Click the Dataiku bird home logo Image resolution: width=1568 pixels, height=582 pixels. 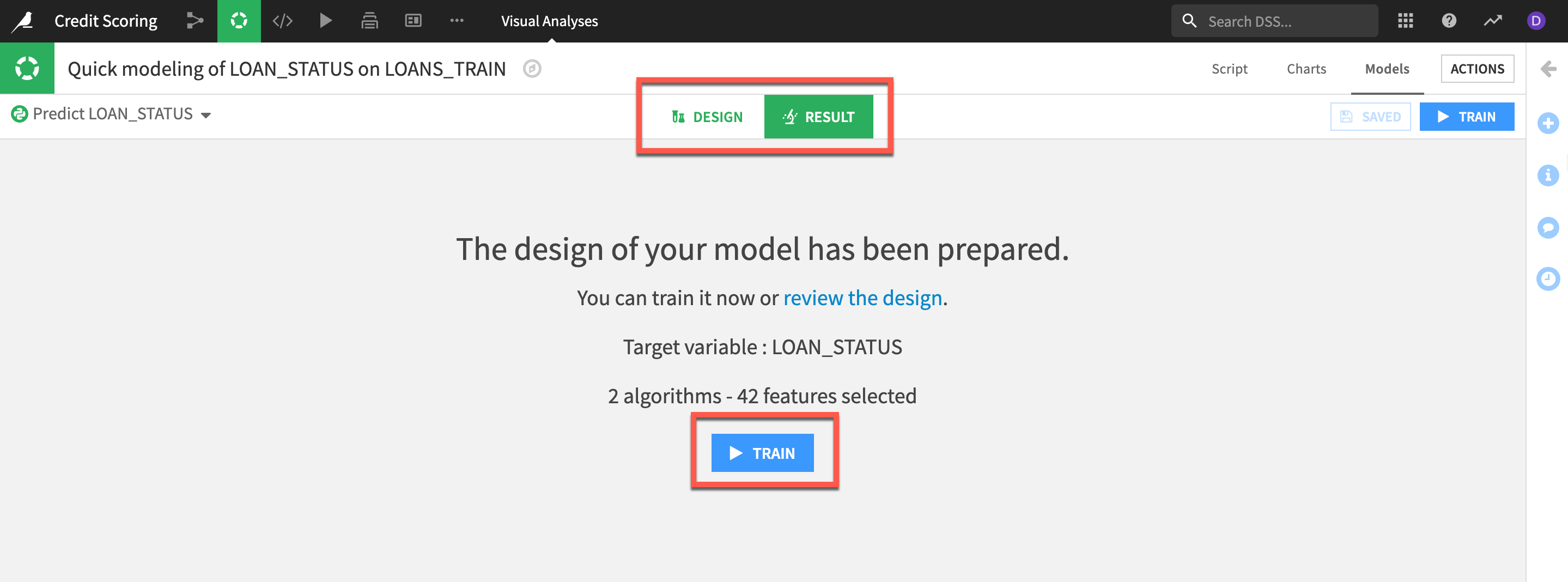pyautogui.click(x=23, y=21)
